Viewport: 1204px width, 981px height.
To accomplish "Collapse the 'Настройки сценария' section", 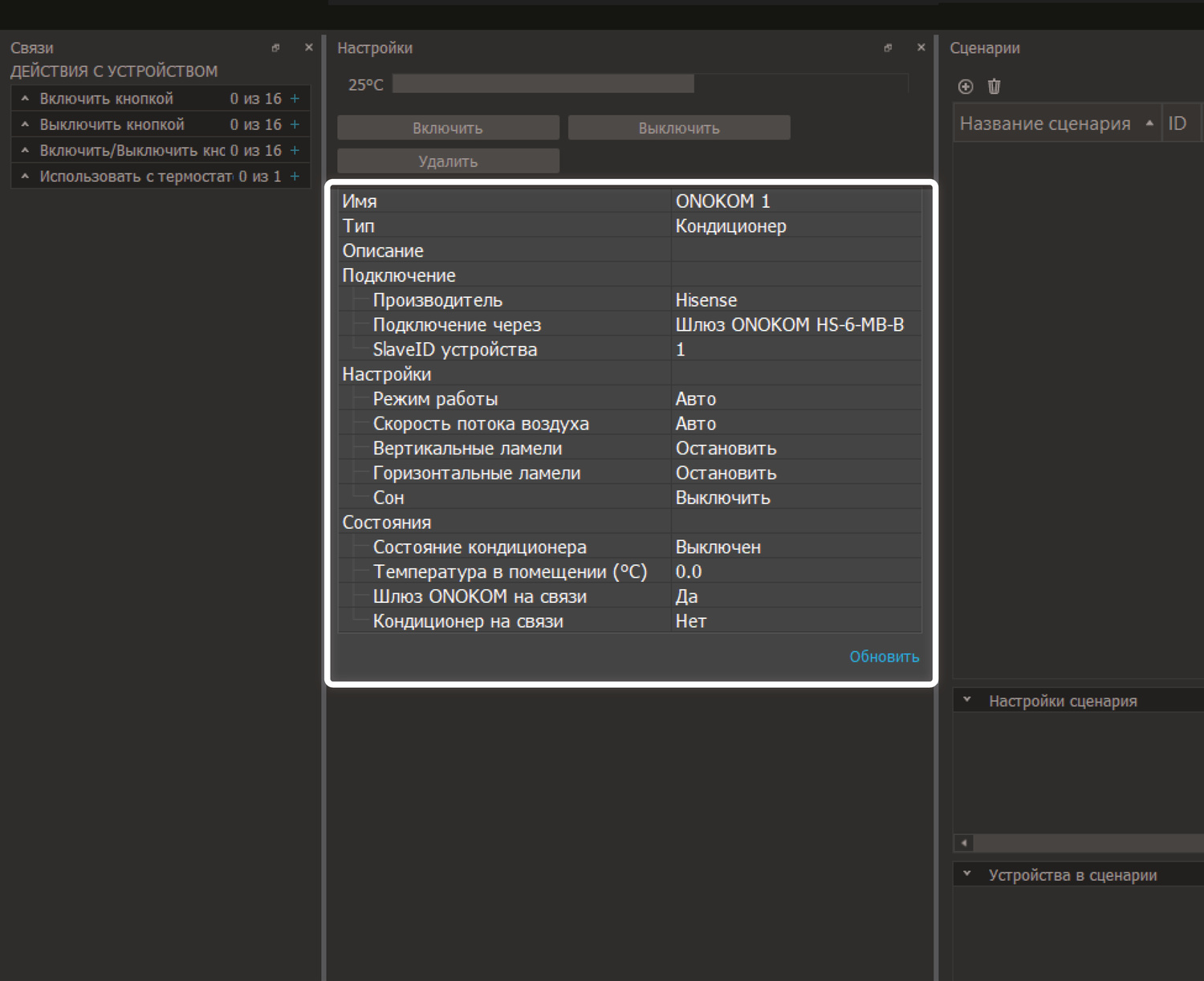I will click(967, 700).
